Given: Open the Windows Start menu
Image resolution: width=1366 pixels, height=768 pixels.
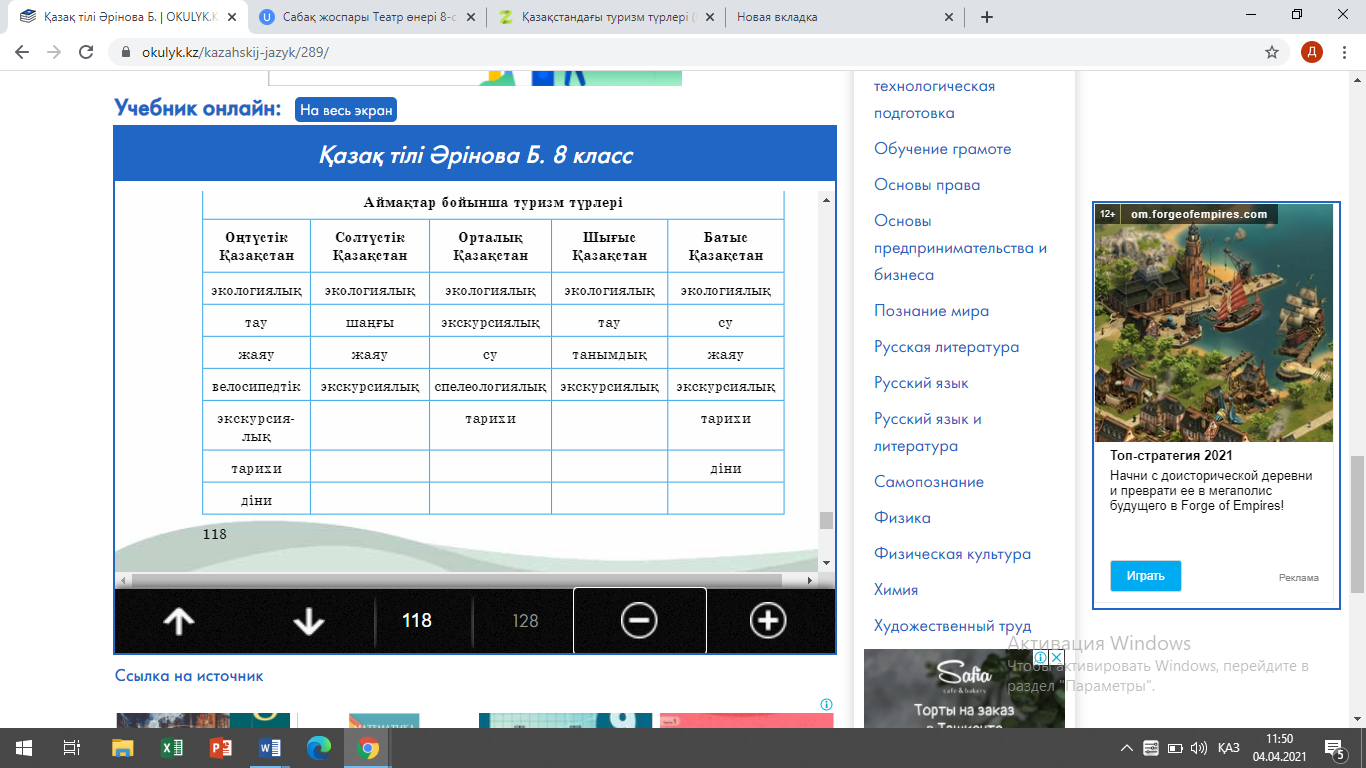Looking at the screenshot, I should 24,748.
